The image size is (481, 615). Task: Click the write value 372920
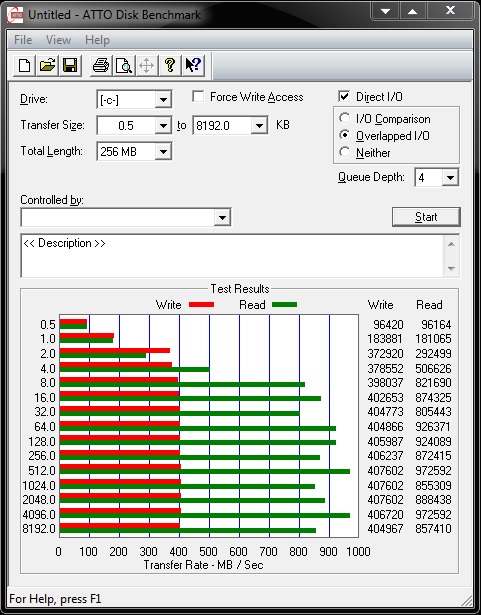[385, 353]
